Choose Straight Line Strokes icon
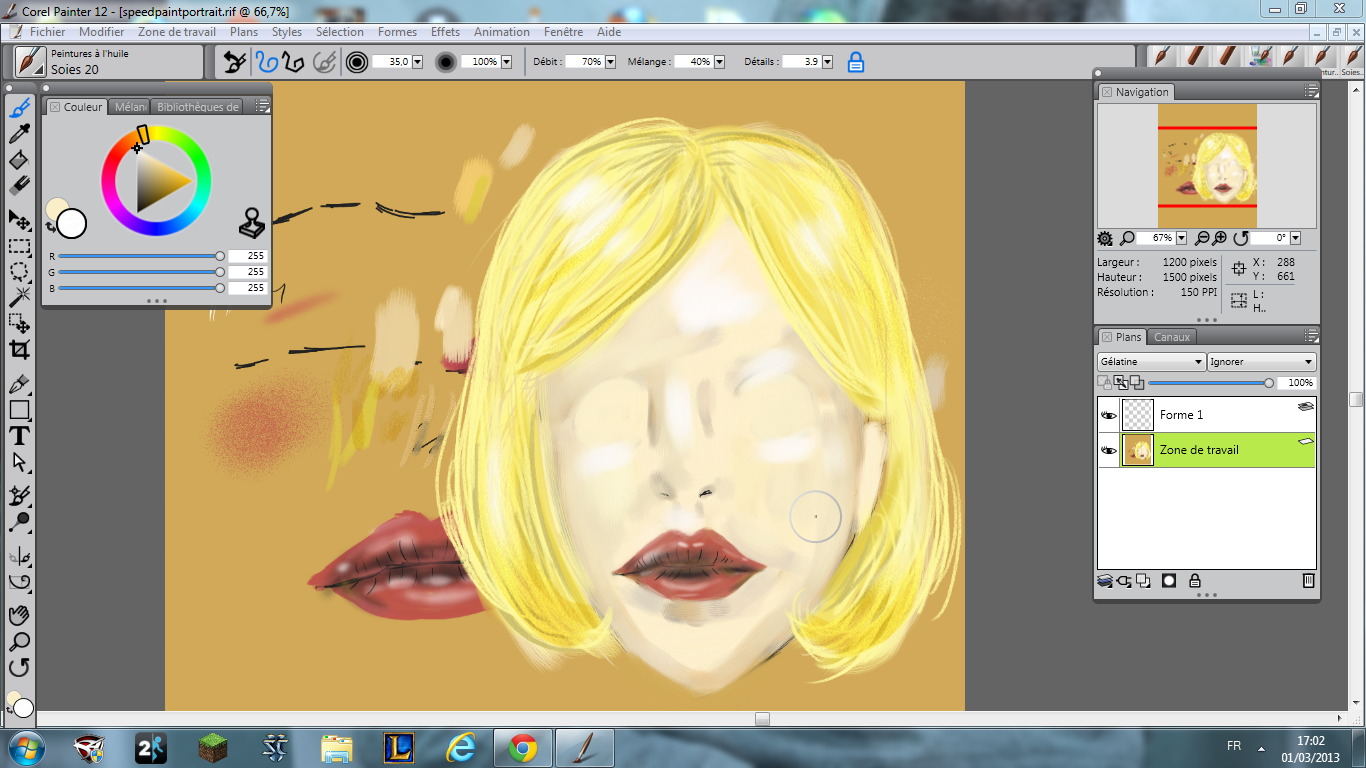Image resolution: width=1366 pixels, height=768 pixels. 292,62
